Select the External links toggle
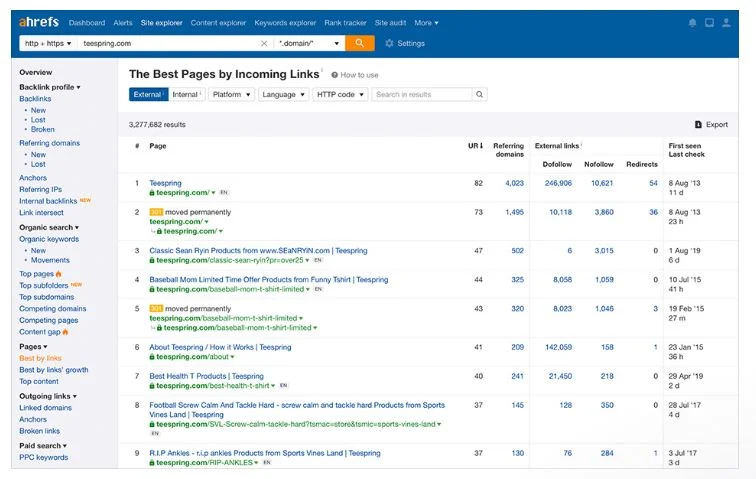756x479 pixels. coord(148,95)
